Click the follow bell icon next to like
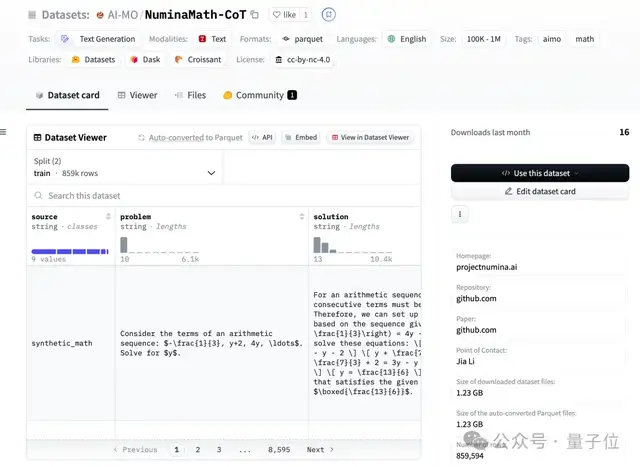Screen dimensions: 640x467 (x=330, y=15)
